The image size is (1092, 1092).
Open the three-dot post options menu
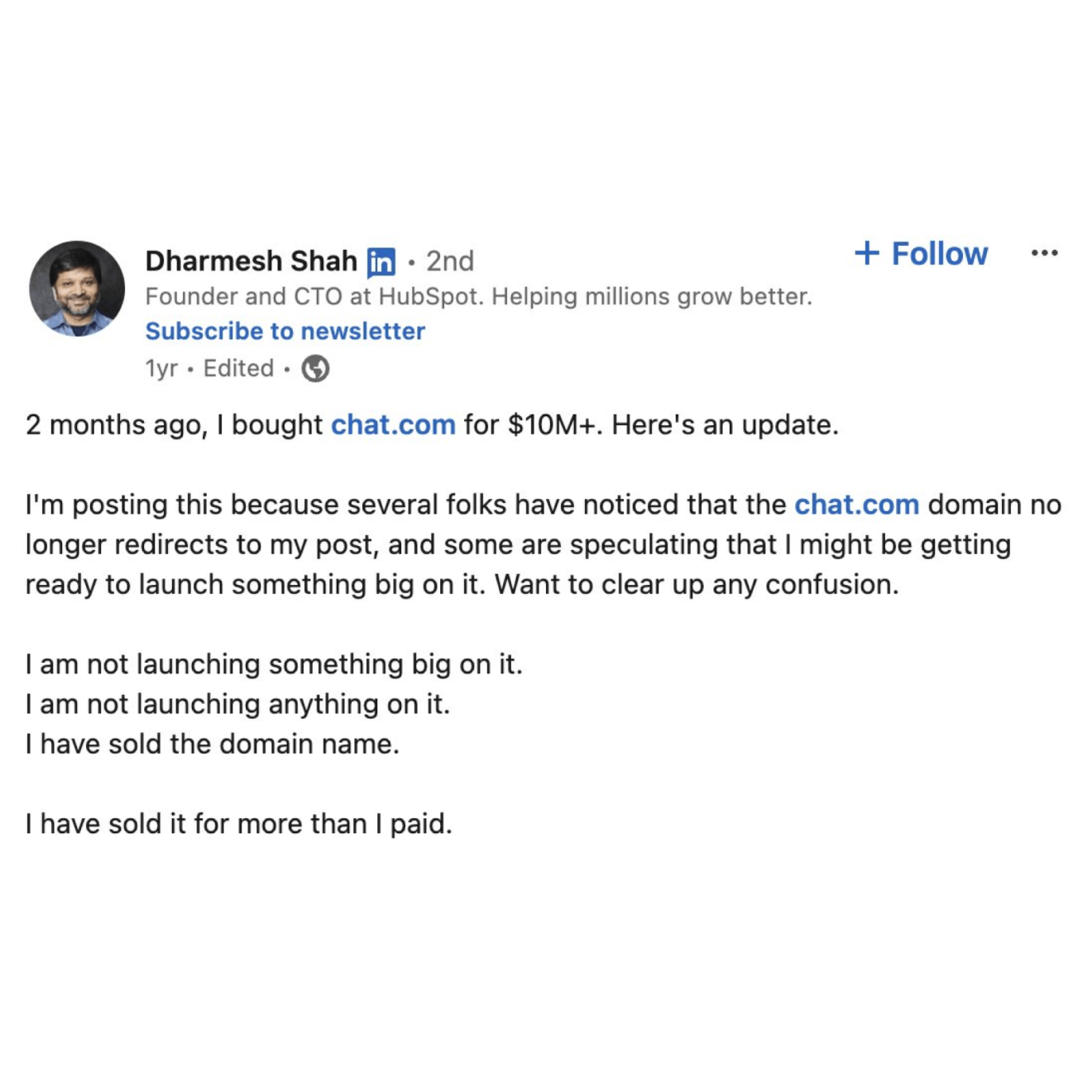point(1044,253)
